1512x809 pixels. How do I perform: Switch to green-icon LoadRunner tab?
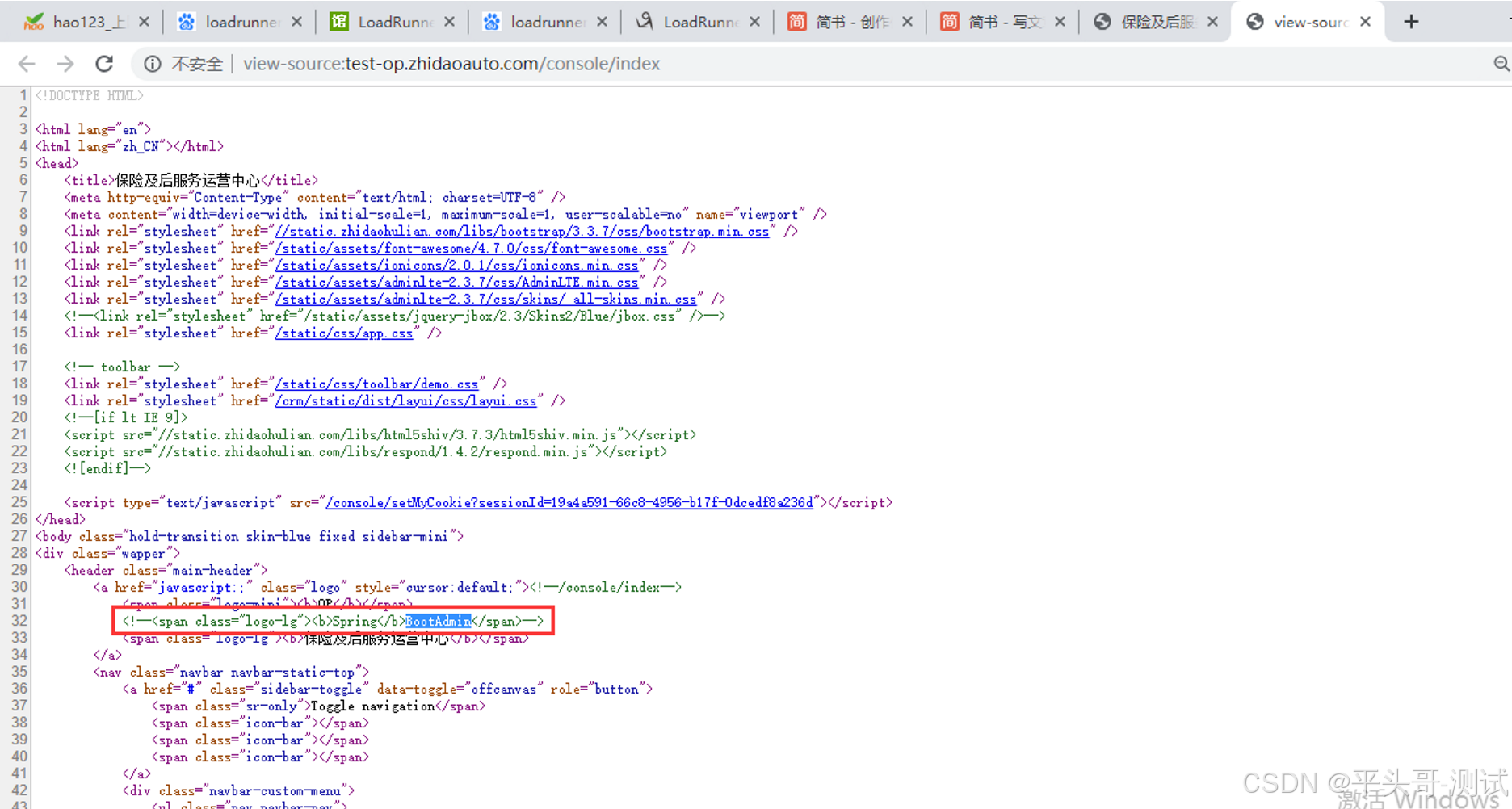(x=393, y=22)
